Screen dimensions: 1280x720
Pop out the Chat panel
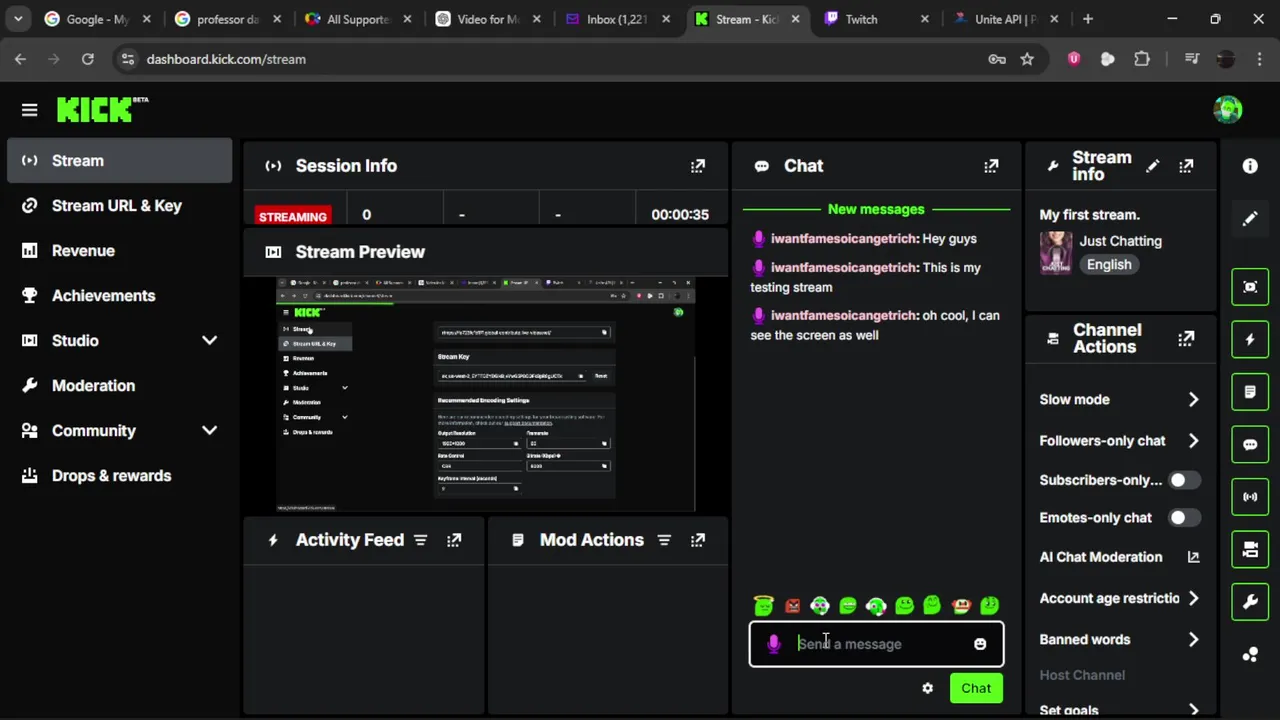click(x=991, y=166)
